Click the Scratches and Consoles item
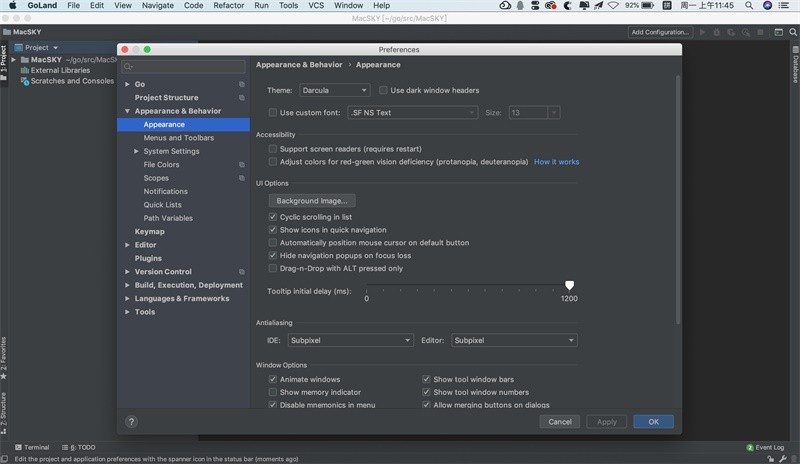Image resolution: width=800 pixels, height=464 pixels. tap(67, 81)
